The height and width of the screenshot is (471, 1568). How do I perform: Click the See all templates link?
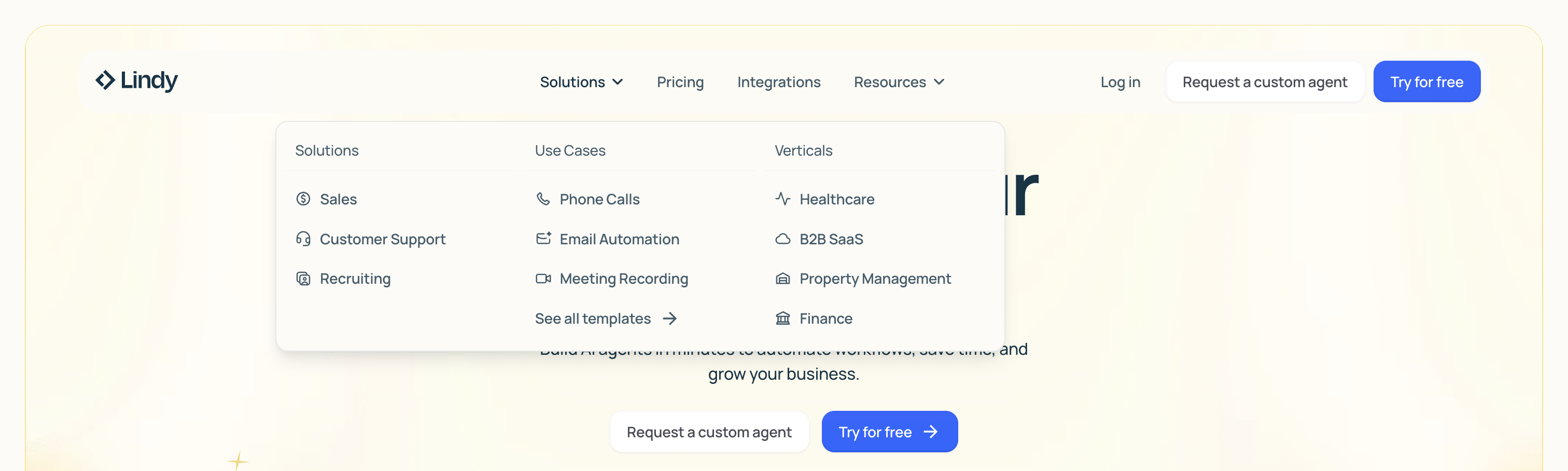tap(606, 318)
